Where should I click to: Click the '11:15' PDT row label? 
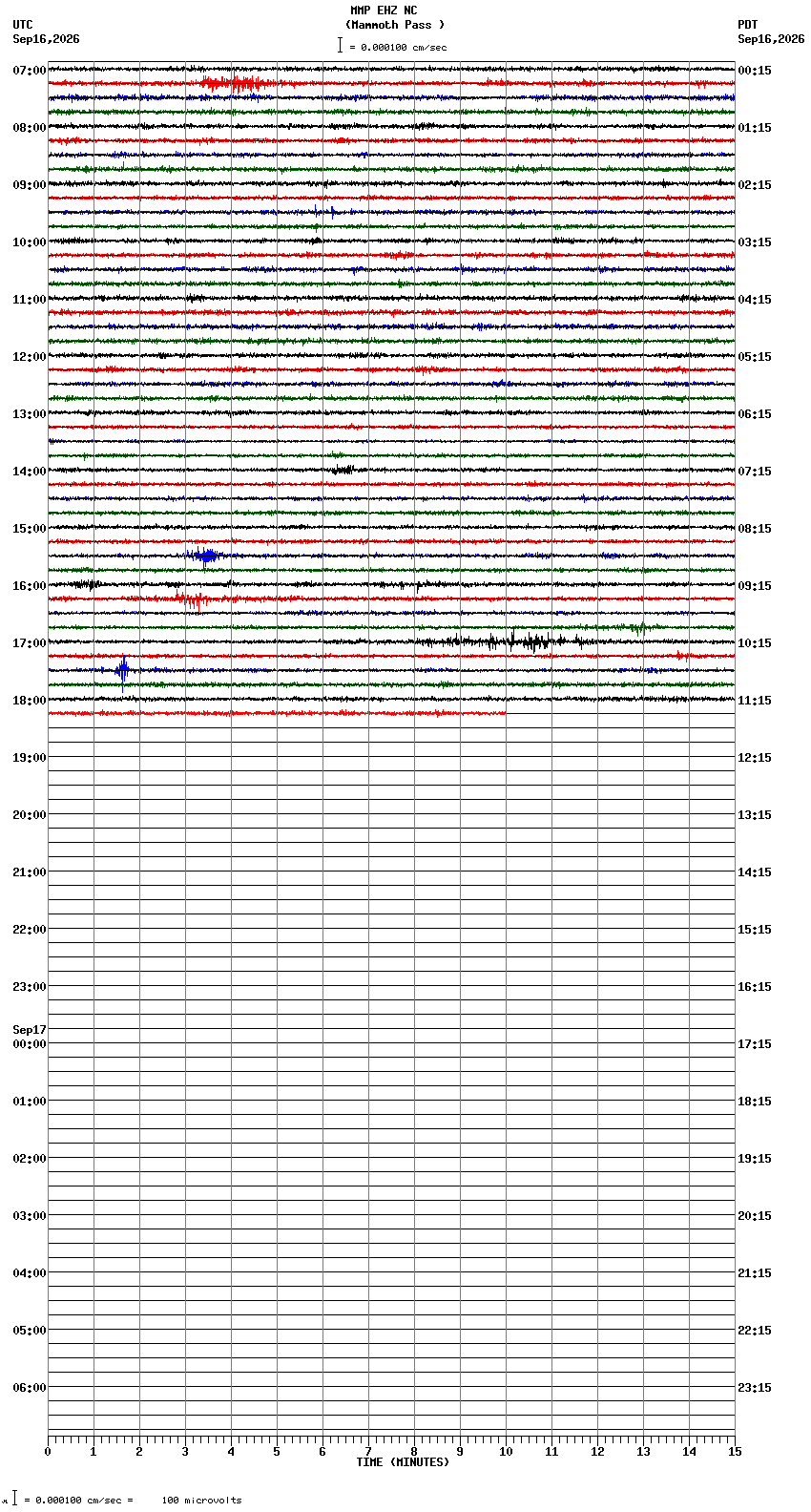[x=755, y=701]
